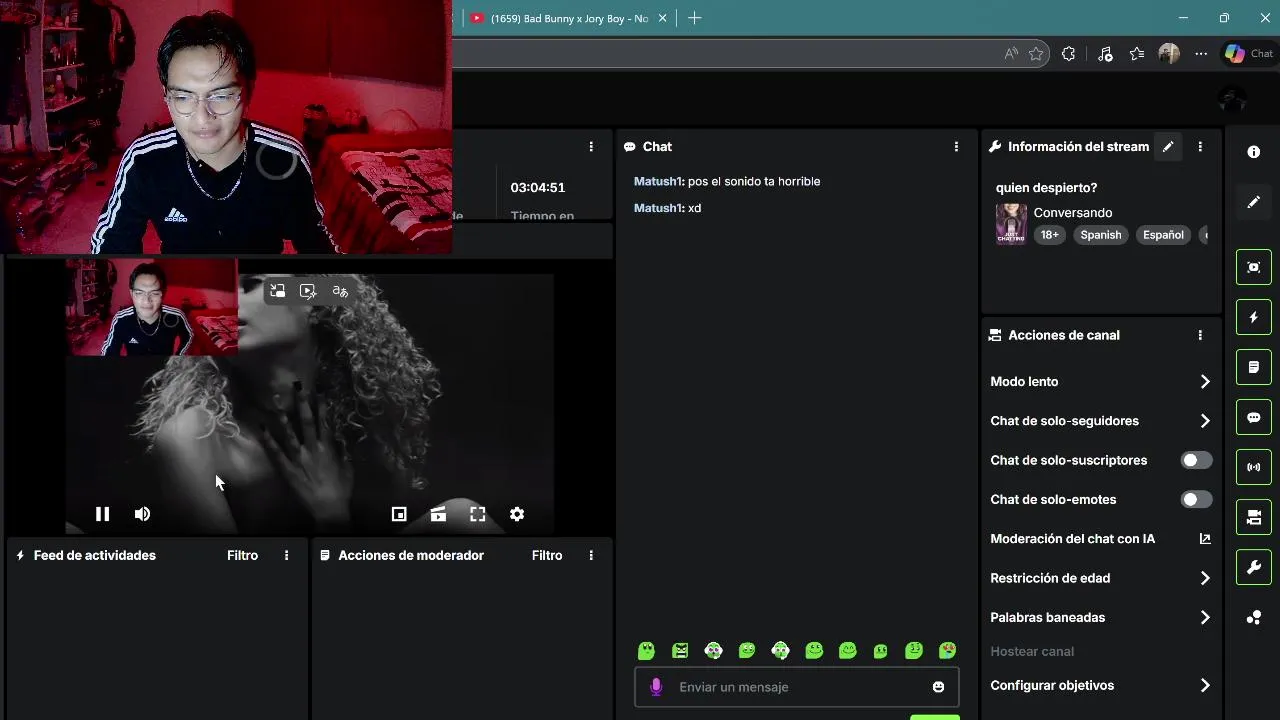Open Feed de actividades options menu

tap(286, 555)
